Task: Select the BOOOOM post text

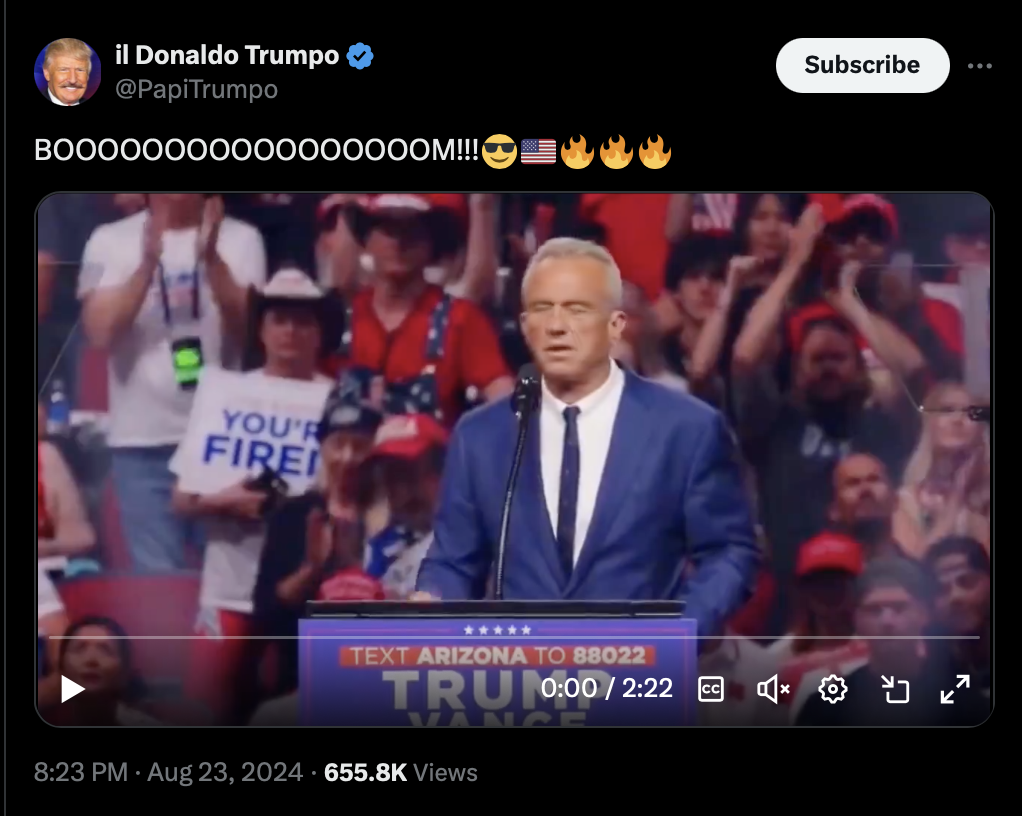Action: [256, 151]
